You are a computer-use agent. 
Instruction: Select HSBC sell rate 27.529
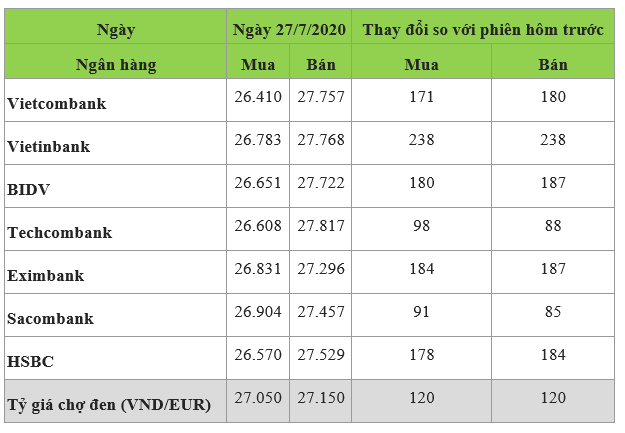[321, 354]
